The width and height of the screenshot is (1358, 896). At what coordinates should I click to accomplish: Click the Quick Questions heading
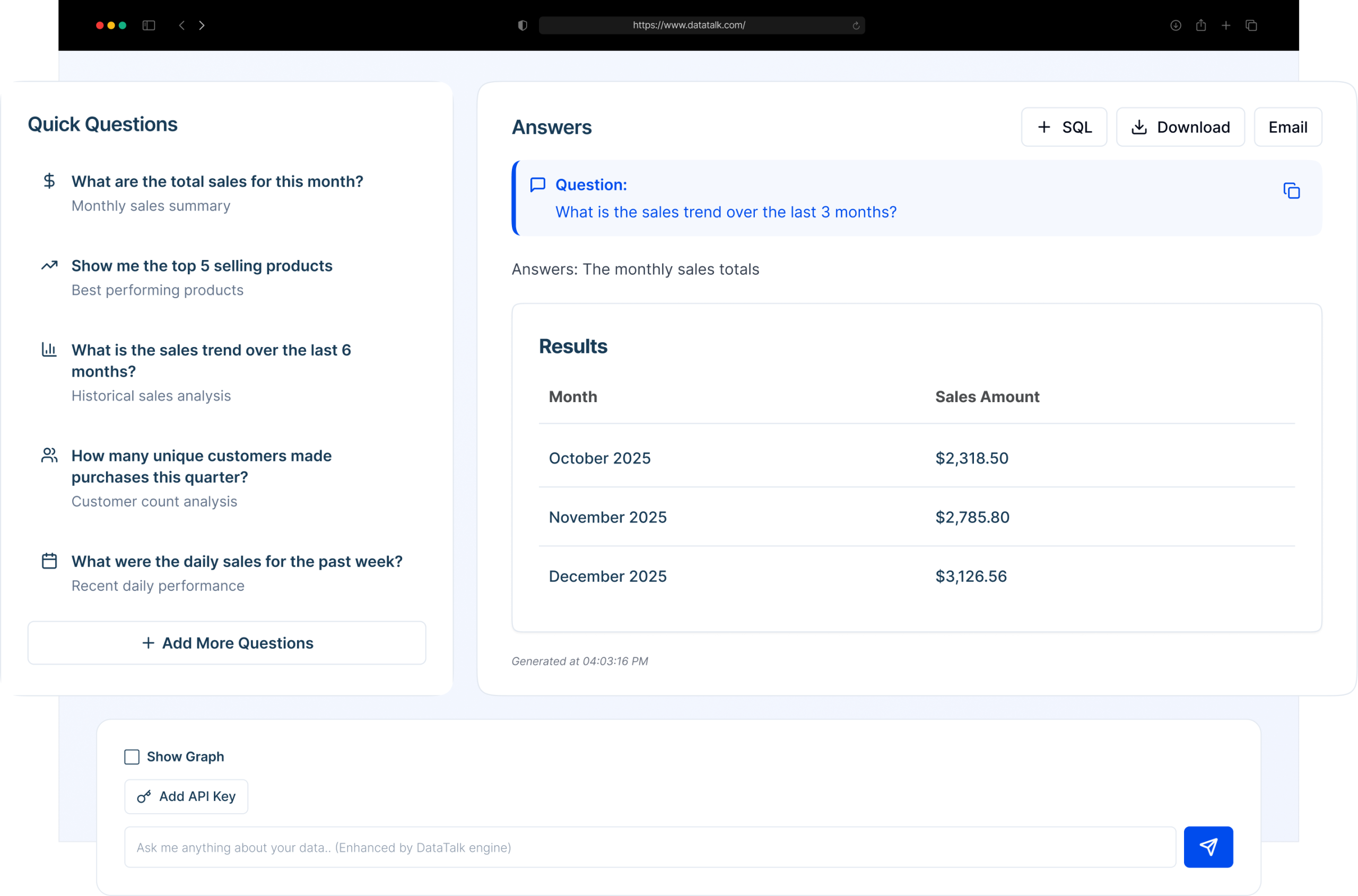pos(102,124)
